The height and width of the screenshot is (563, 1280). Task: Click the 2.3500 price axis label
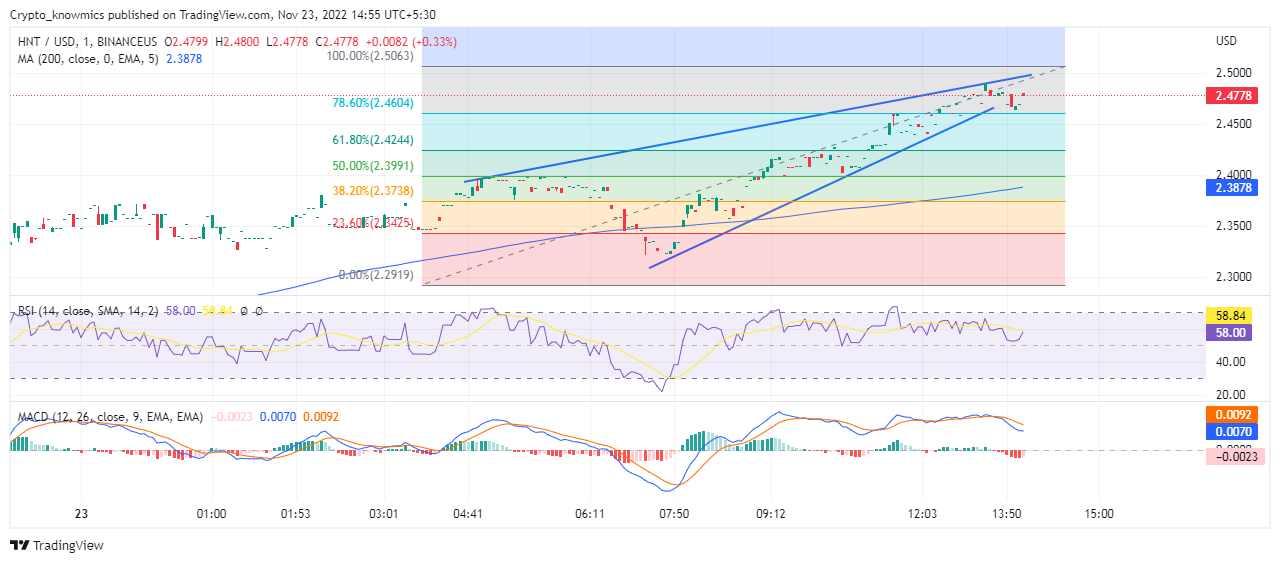[x=1232, y=226]
